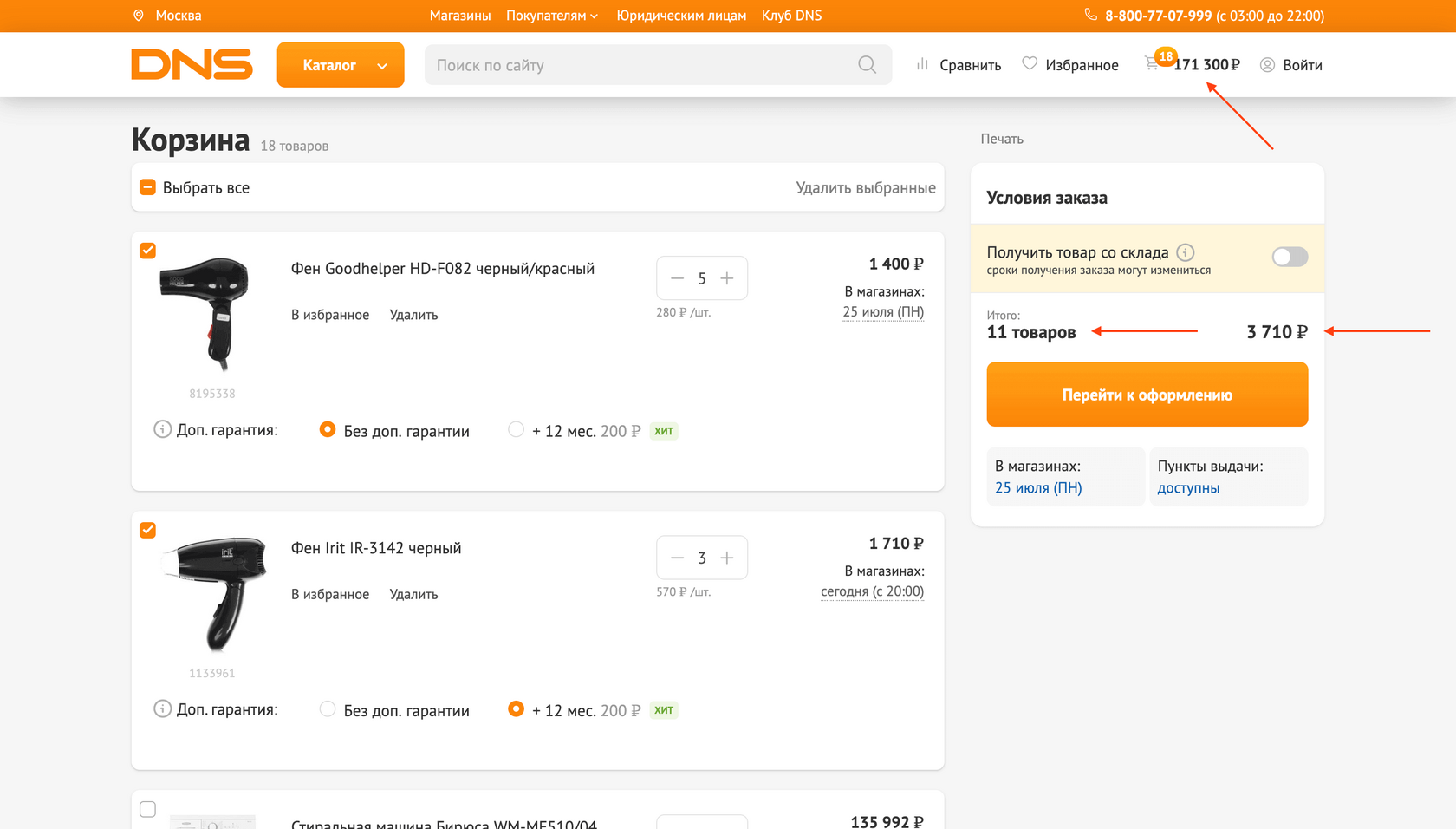Click Удалить выбранные
The width and height of the screenshot is (1456, 829).
(866, 187)
